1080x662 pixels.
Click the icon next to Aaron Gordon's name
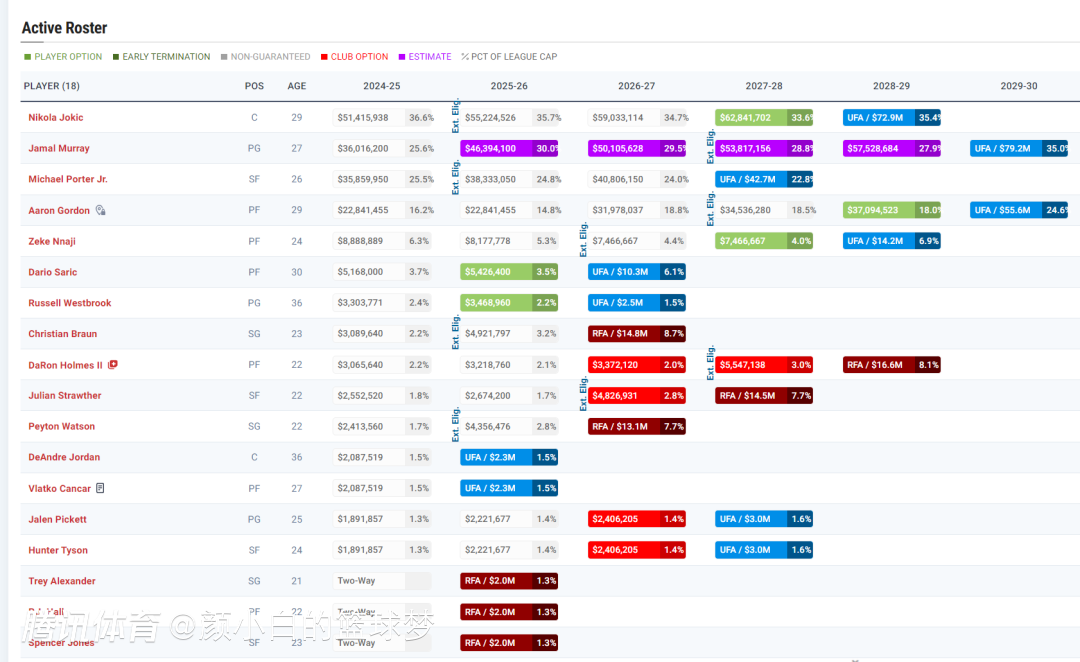click(x=101, y=211)
